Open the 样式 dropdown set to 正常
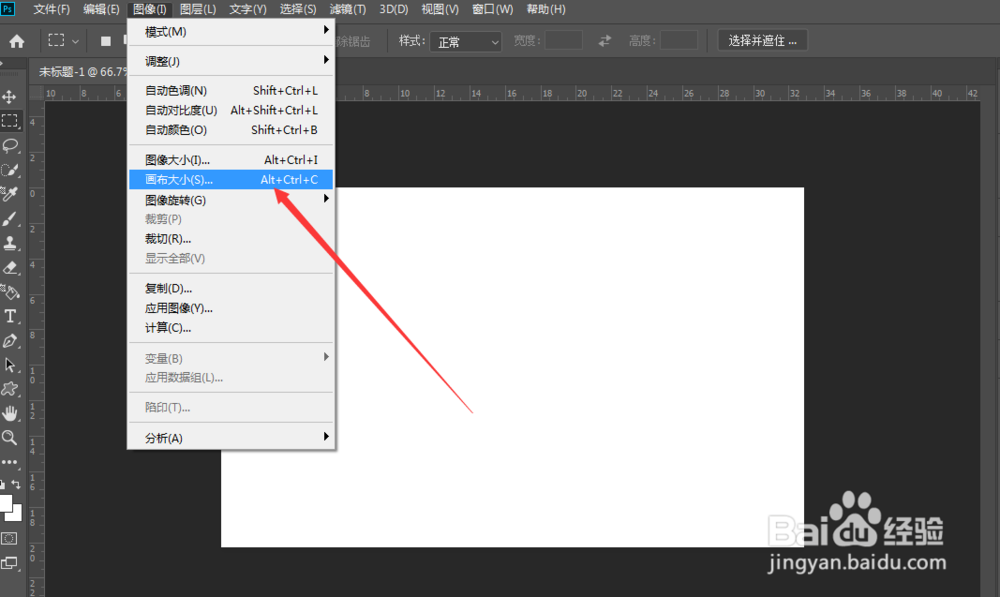The width and height of the screenshot is (1000, 597). 466,41
